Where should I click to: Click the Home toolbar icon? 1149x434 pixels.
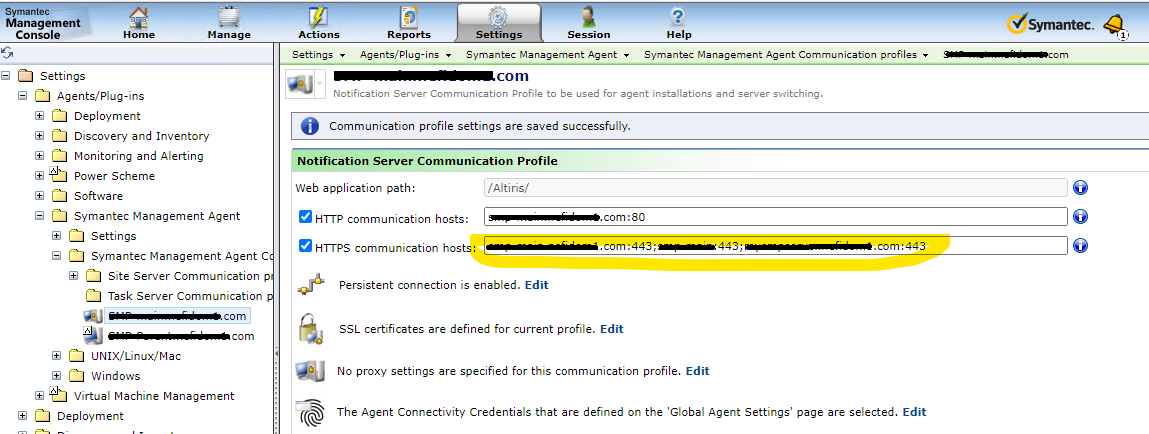(x=139, y=18)
